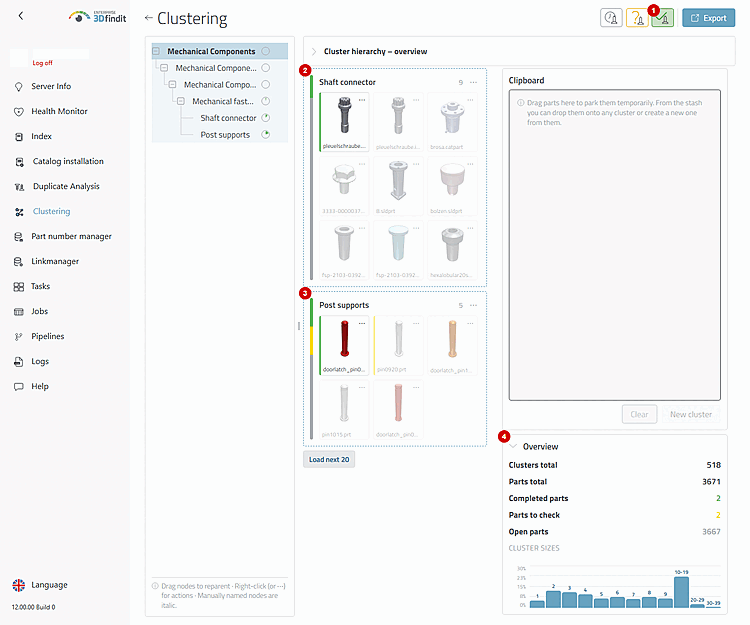This screenshot has height=625, width=750.
Task: Click the Jobs icon in sidebar
Action: (19, 312)
